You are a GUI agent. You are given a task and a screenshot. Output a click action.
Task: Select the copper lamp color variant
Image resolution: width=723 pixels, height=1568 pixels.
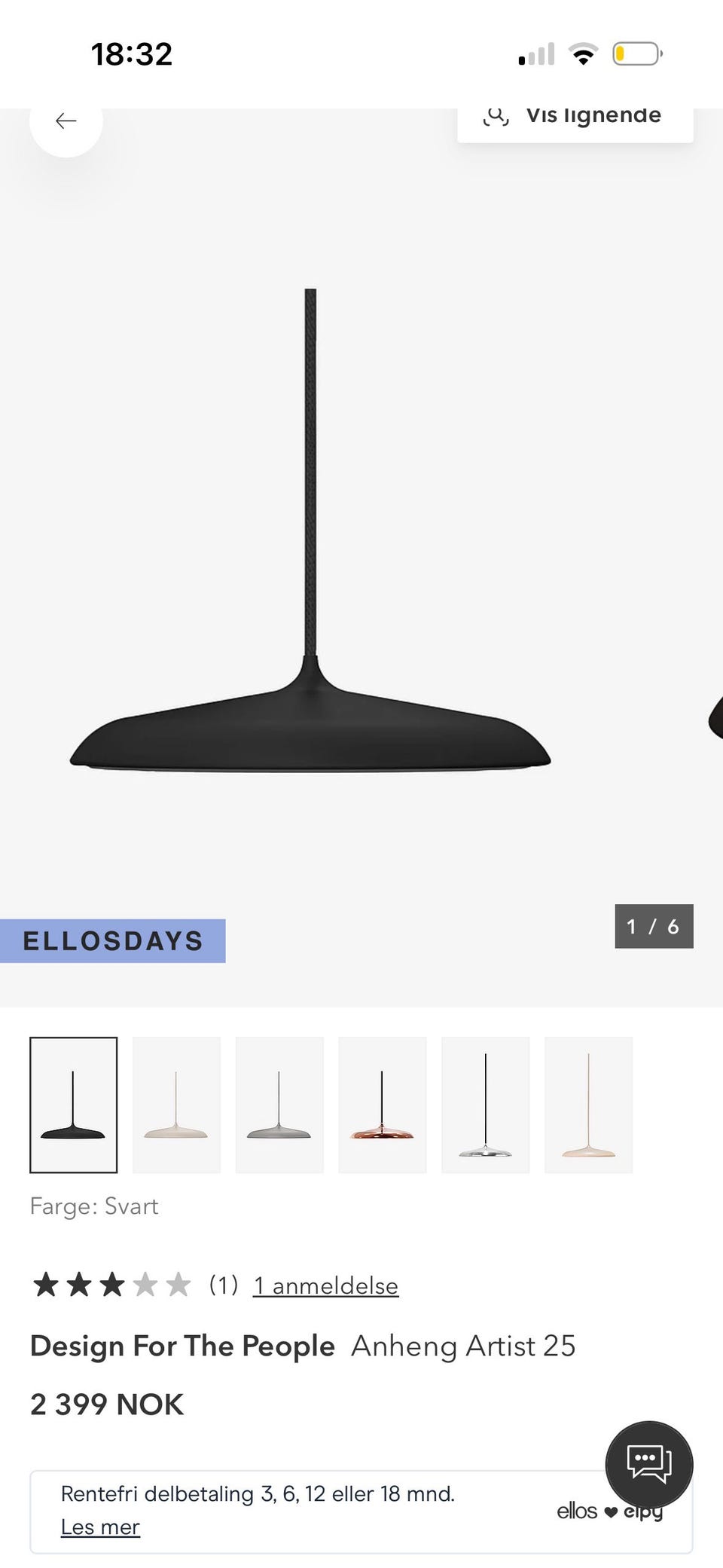(383, 1105)
